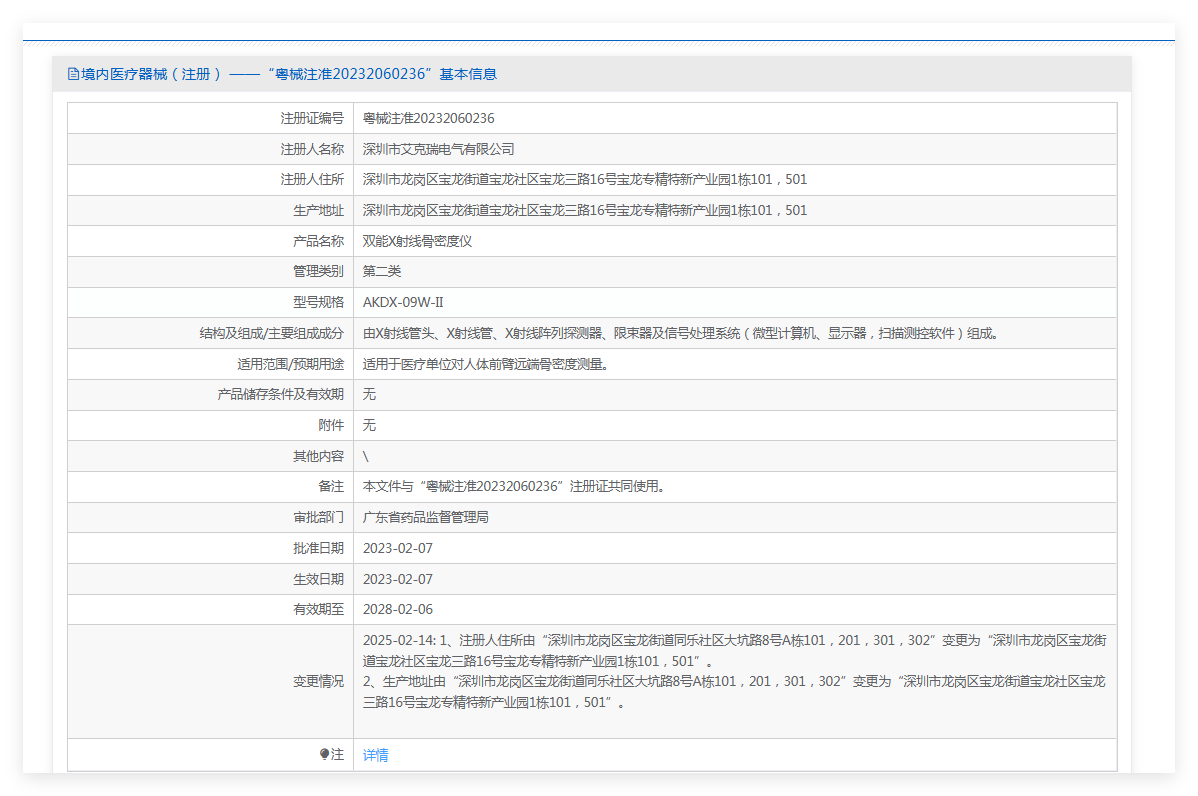The image size is (1198, 796).
Task: Click the 变更情况 row label
Action: [318, 681]
